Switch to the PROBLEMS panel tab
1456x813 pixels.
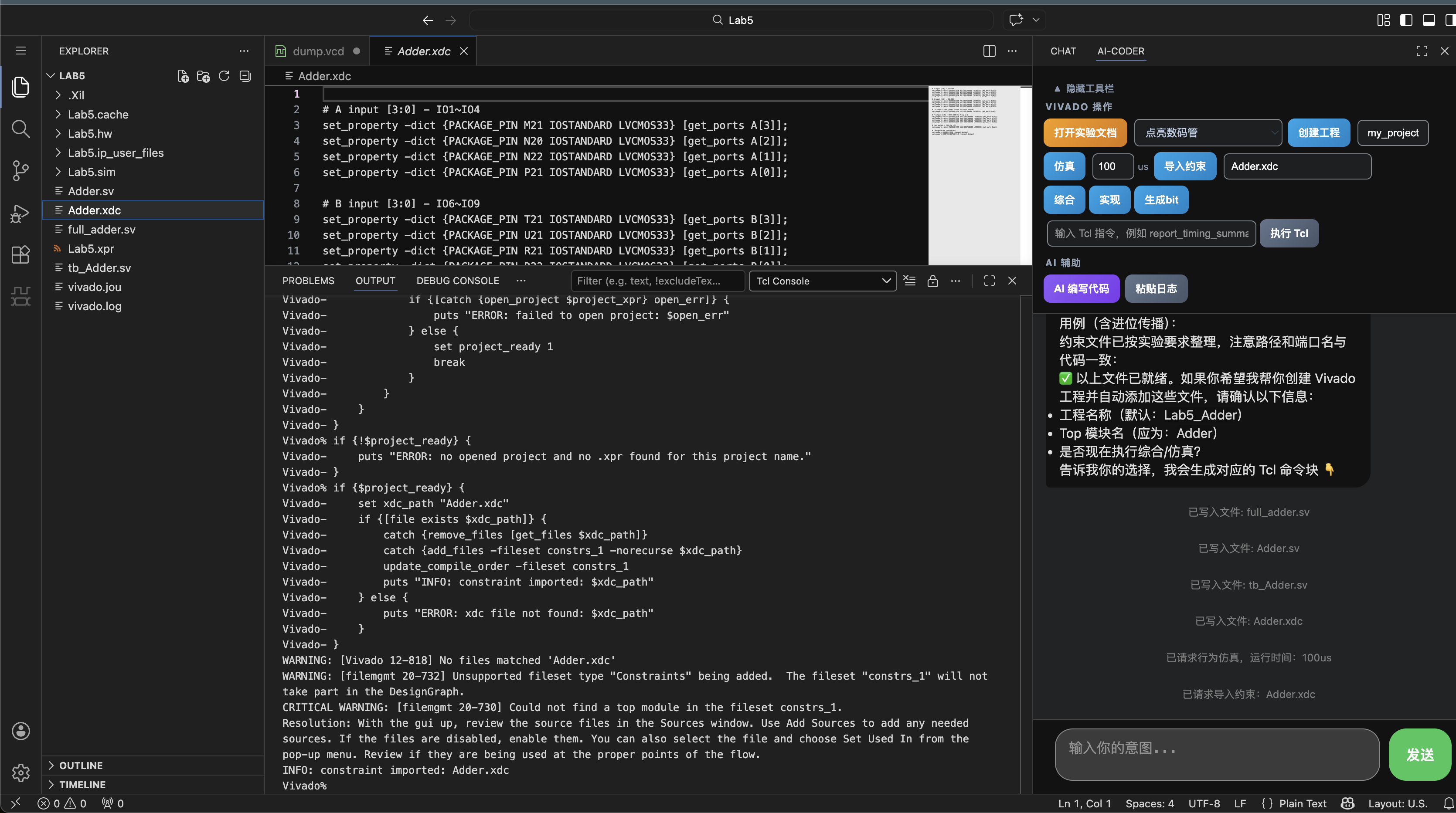tap(308, 280)
